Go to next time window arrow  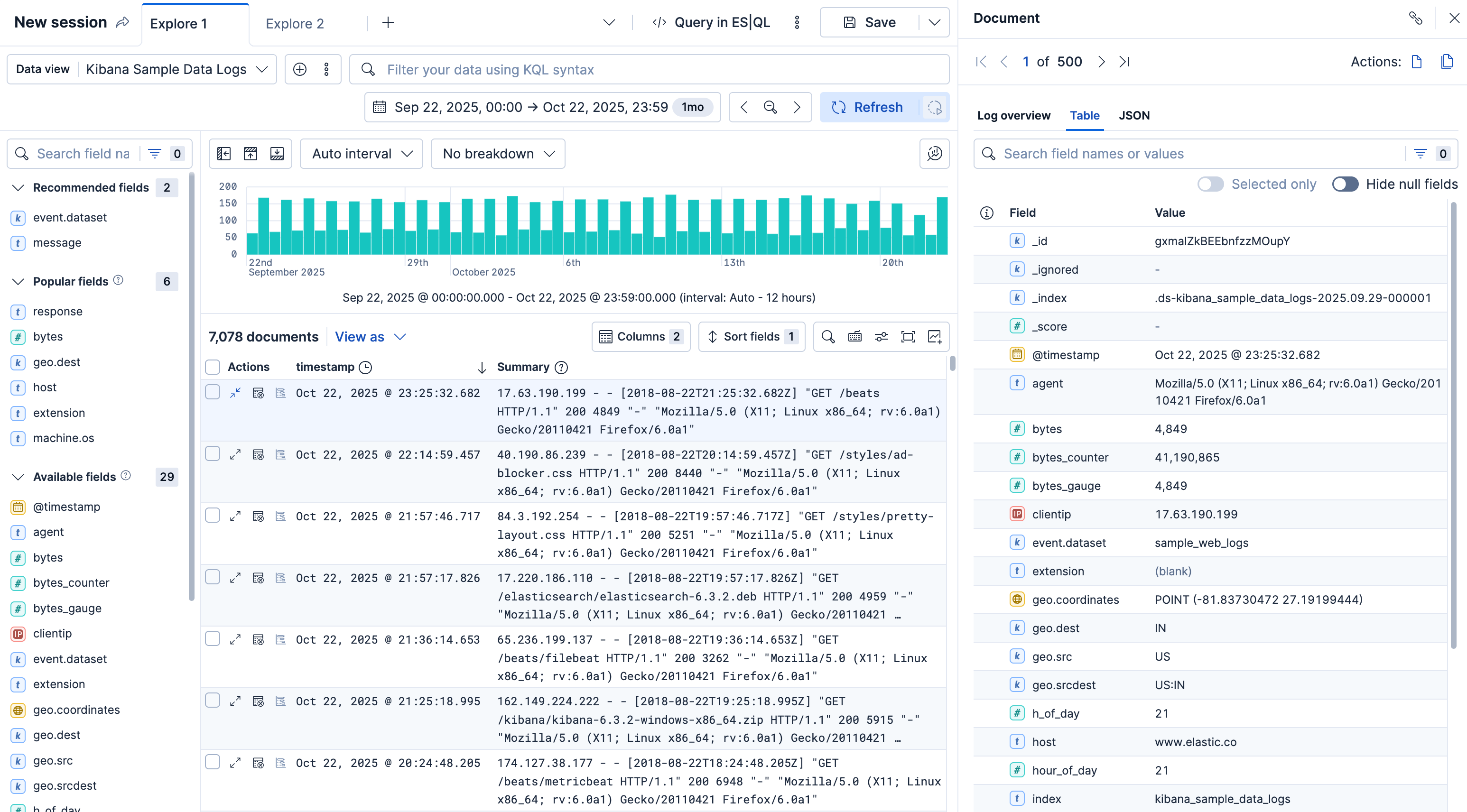797,107
